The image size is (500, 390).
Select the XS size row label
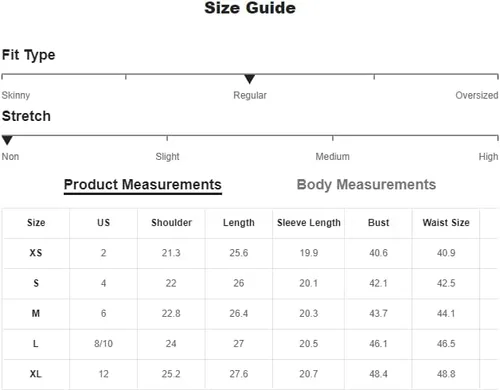click(x=36, y=253)
